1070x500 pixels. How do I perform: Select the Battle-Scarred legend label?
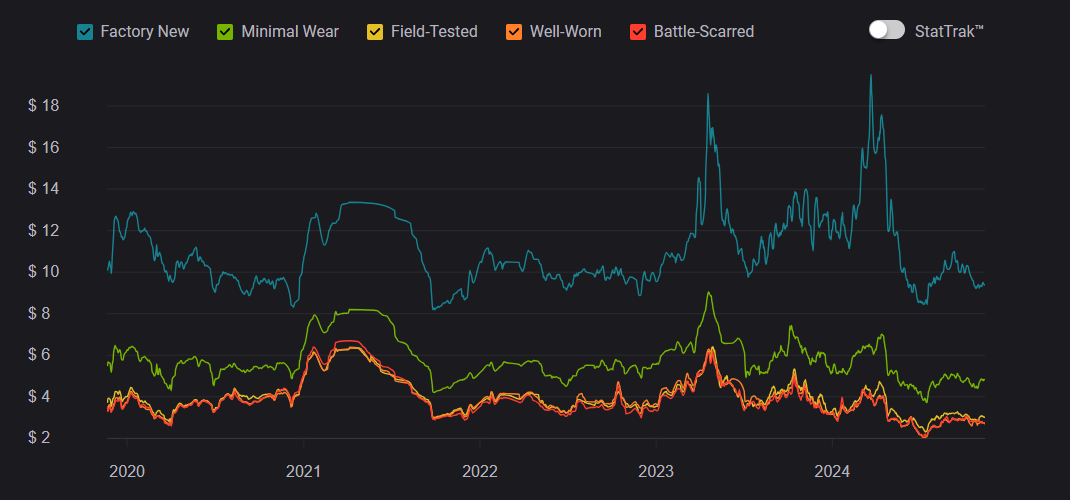pyautogui.click(x=704, y=32)
